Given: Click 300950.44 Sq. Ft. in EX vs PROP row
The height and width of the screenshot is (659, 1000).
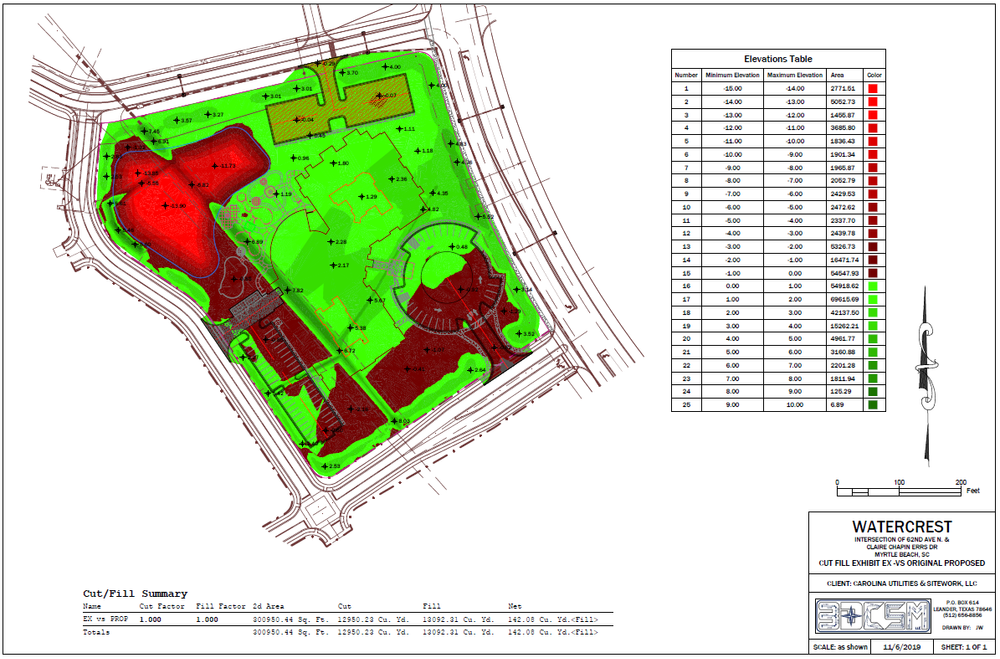Looking at the screenshot, I should coord(291,619).
